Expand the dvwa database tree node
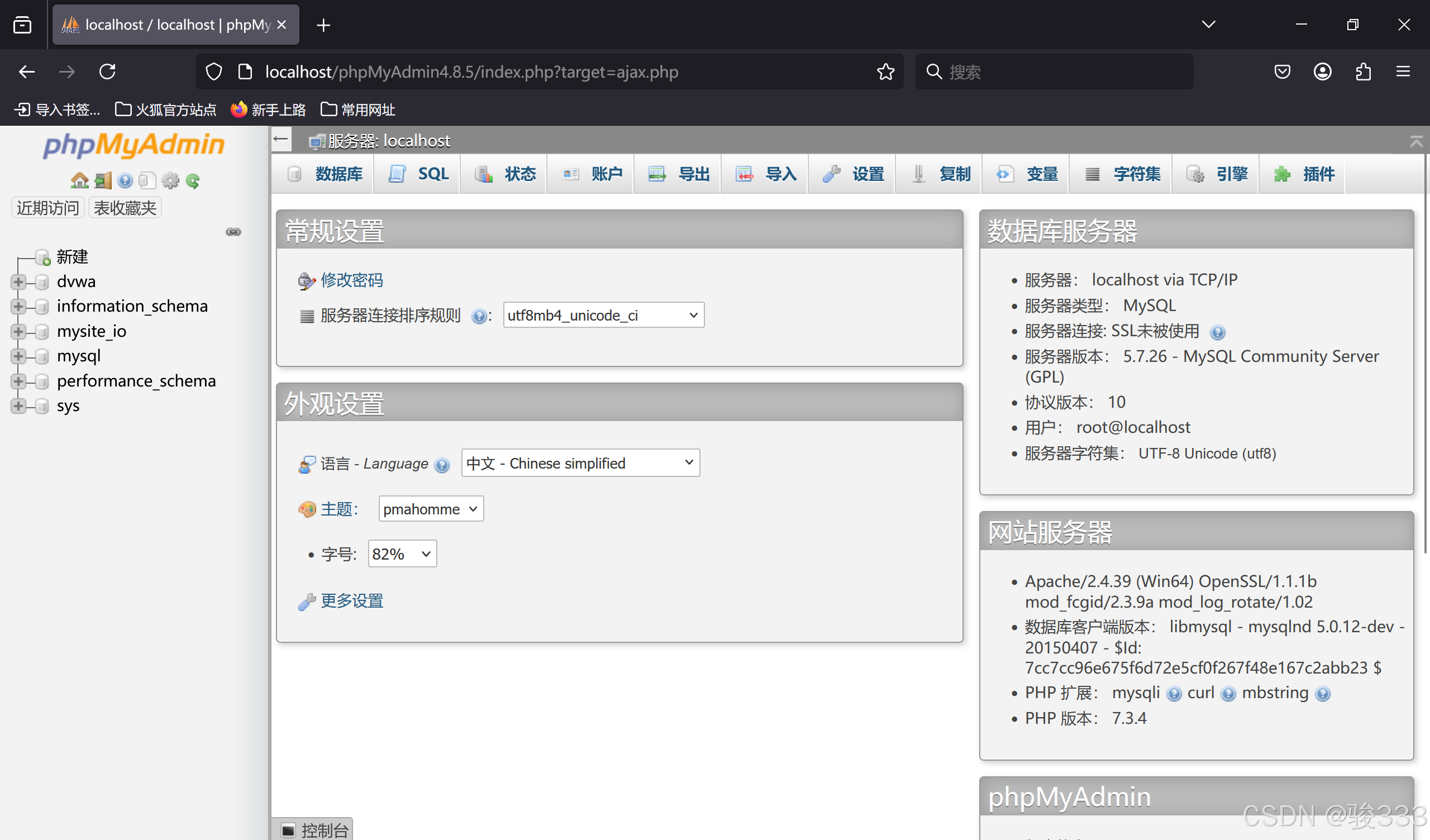Screen dimensions: 1430x840 pos(18,282)
